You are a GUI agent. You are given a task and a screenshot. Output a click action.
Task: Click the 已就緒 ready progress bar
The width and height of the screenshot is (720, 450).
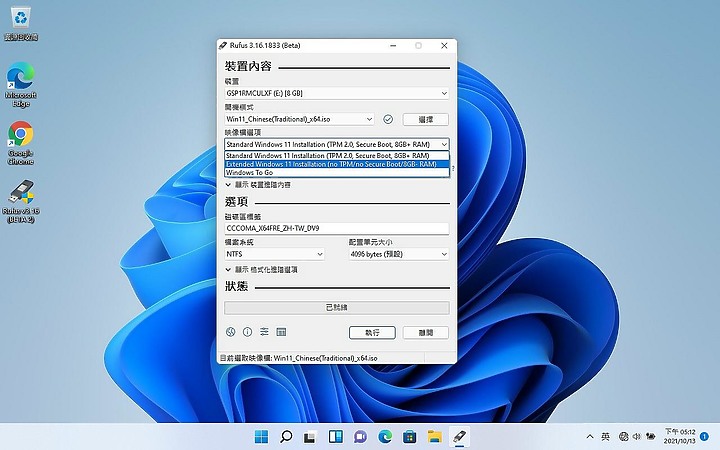(337, 308)
